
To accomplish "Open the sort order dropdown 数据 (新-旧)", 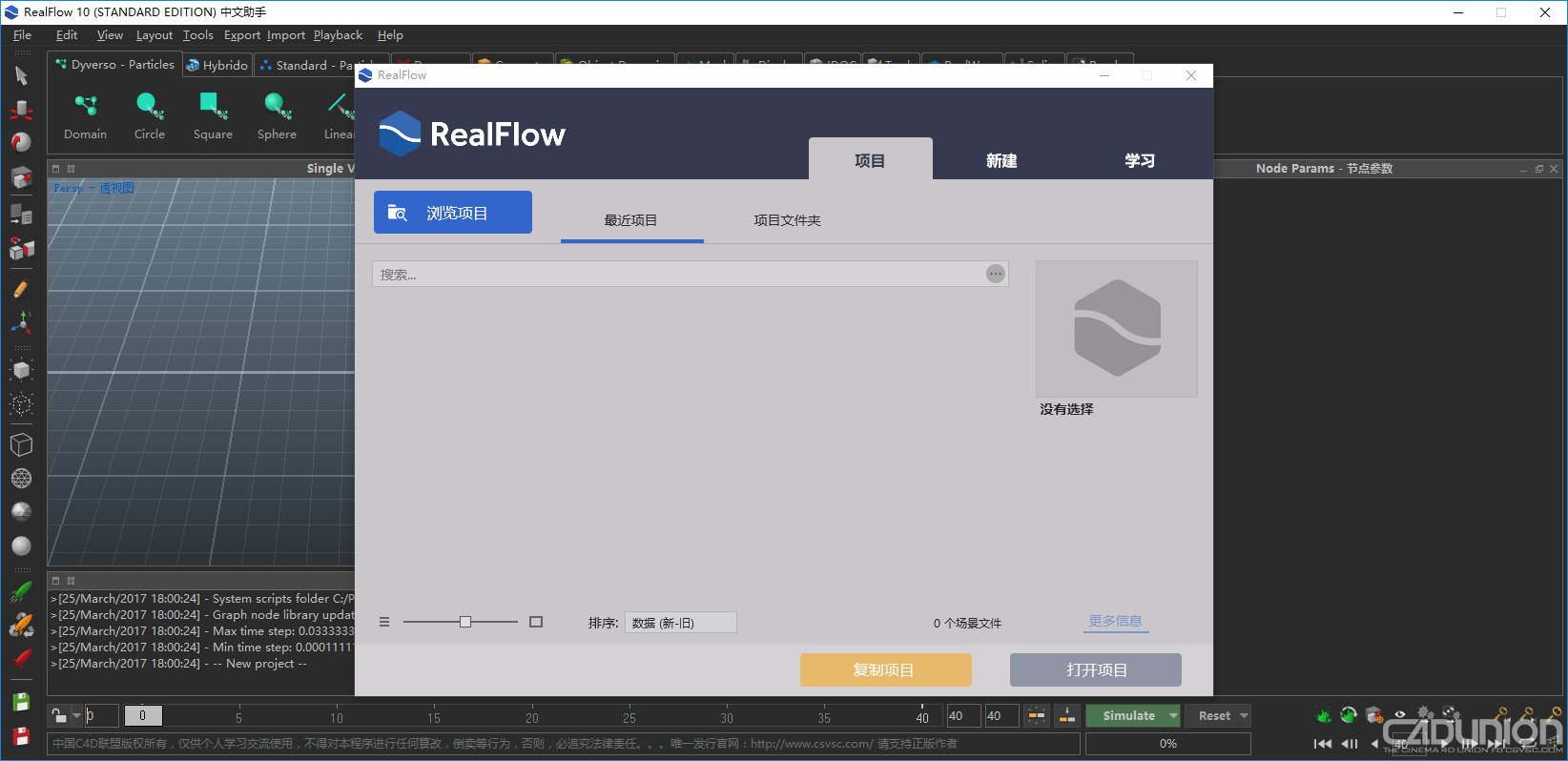I will pos(681,623).
